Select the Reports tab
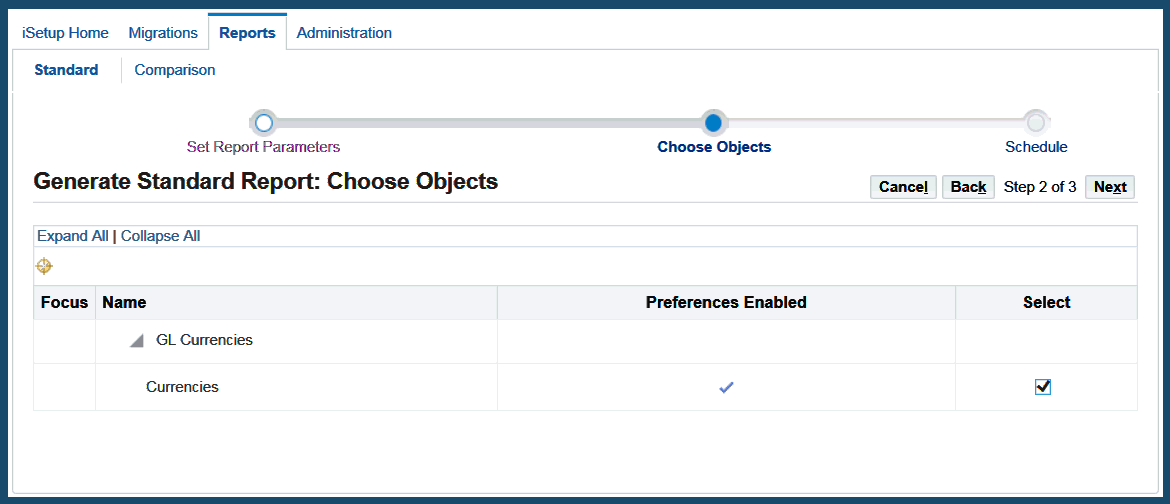This screenshot has width=1170, height=504. [x=247, y=33]
